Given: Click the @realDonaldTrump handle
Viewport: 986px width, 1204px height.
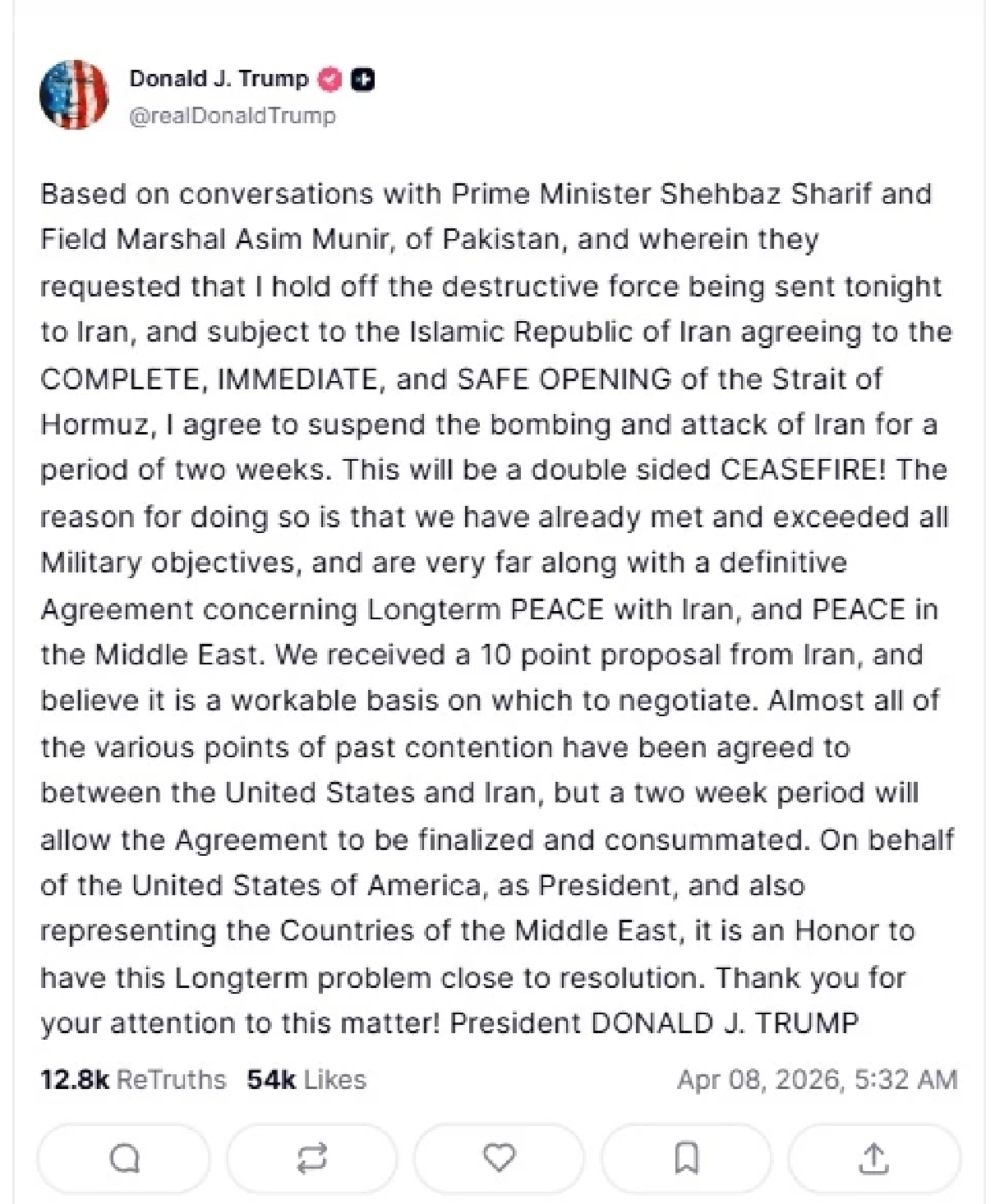Looking at the screenshot, I should 233,116.
